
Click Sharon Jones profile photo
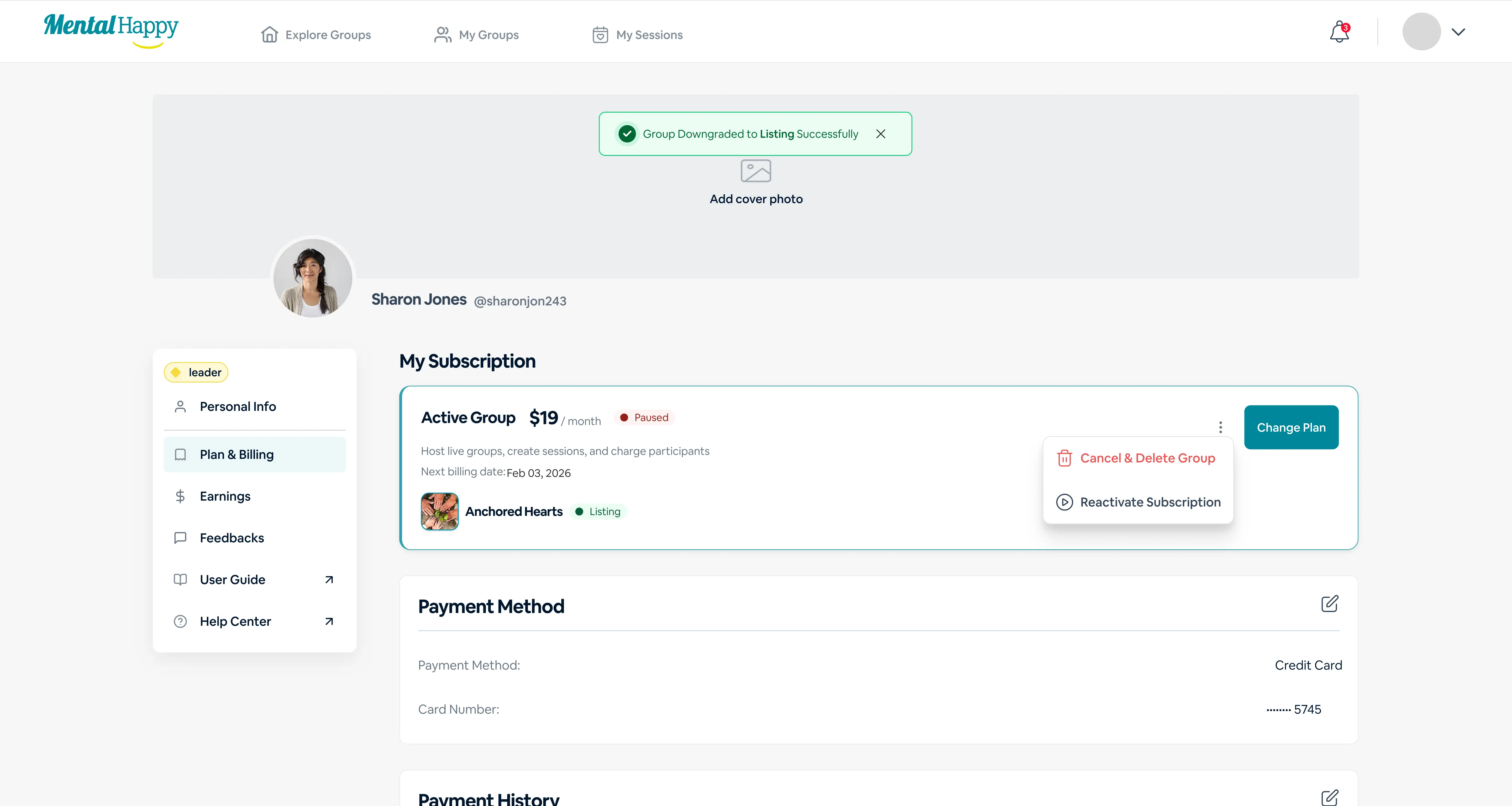tap(313, 278)
